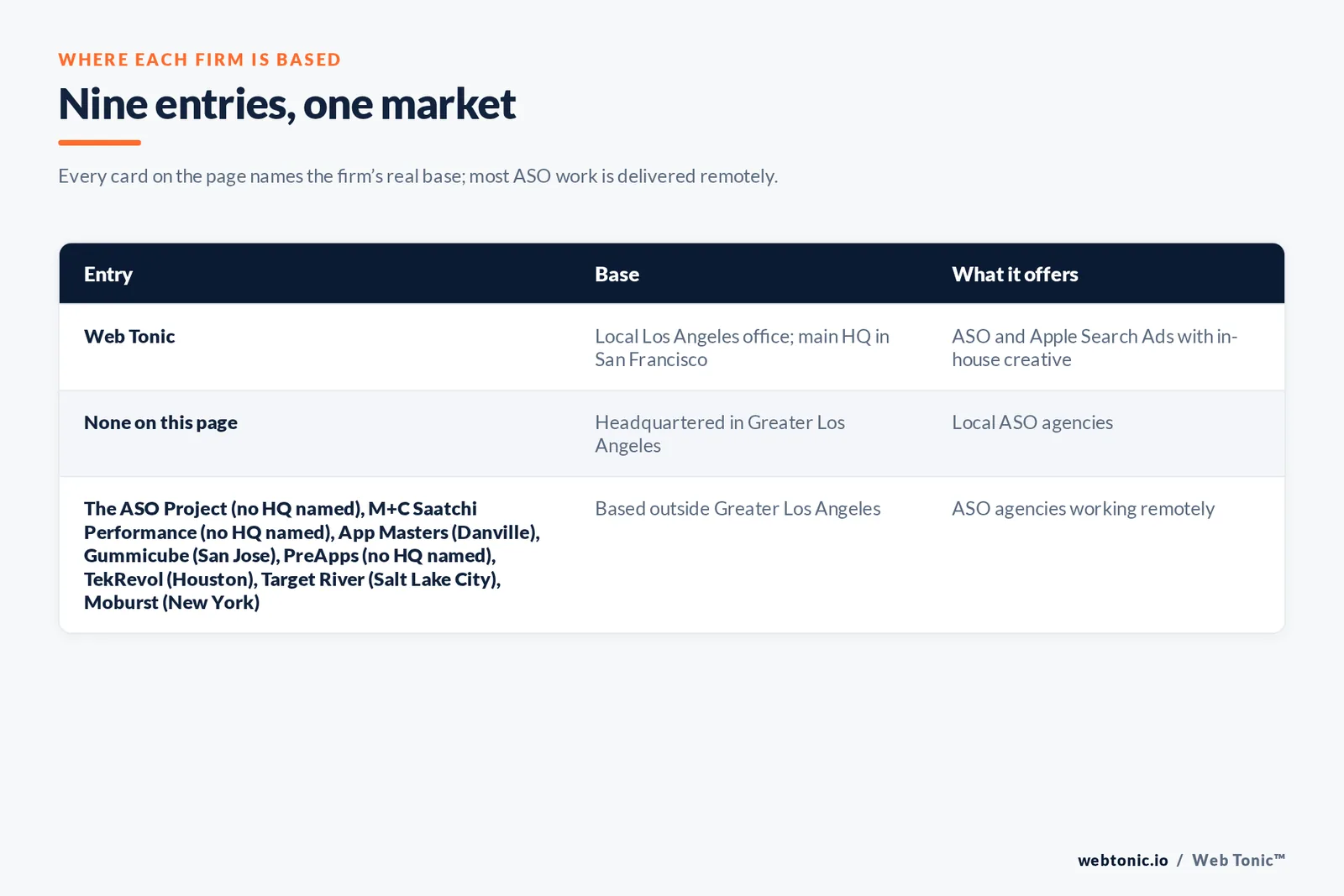Select the cell listing The ASO Project and others
The width and height of the screenshot is (1344, 896).
(x=312, y=555)
